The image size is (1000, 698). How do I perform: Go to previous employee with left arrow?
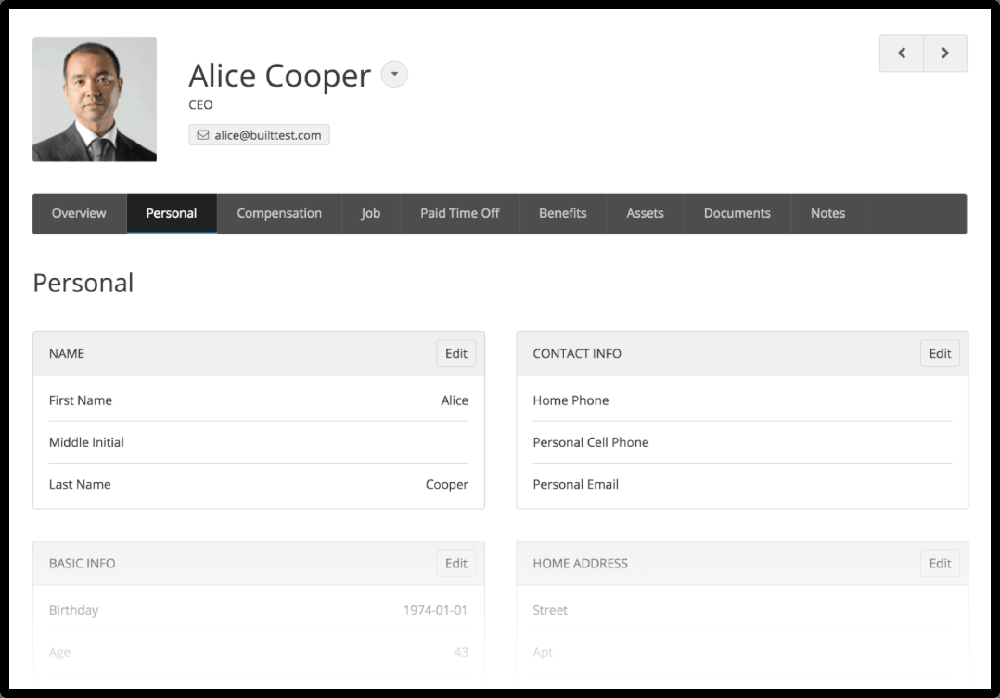[901, 53]
